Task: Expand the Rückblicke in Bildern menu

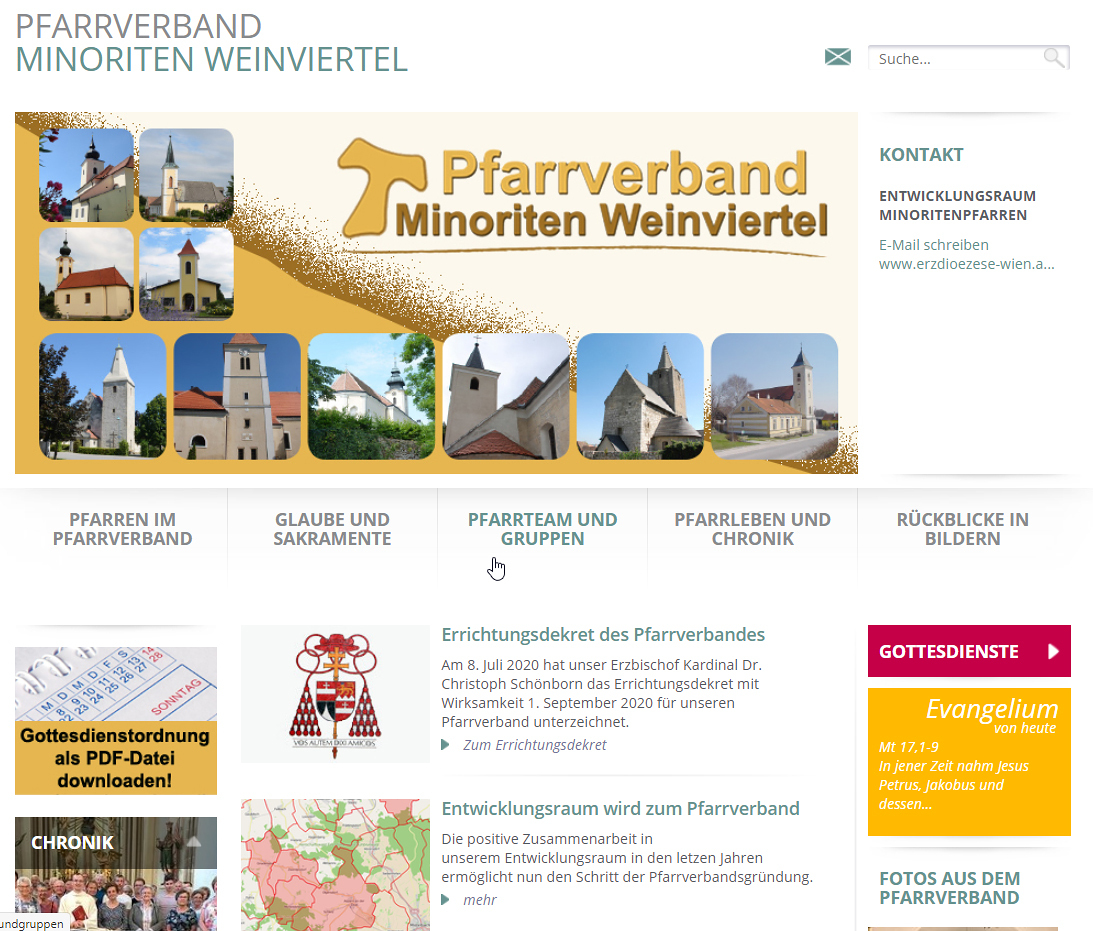Action: point(962,529)
